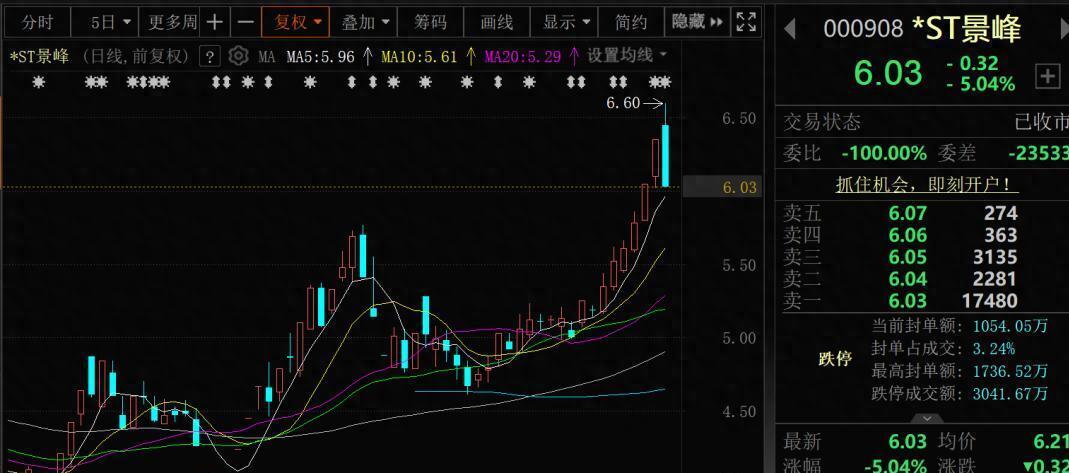Image resolution: width=1069 pixels, height=473 pixels.
Task: Hide side panel with 隐藏 button
Action: 696,22
